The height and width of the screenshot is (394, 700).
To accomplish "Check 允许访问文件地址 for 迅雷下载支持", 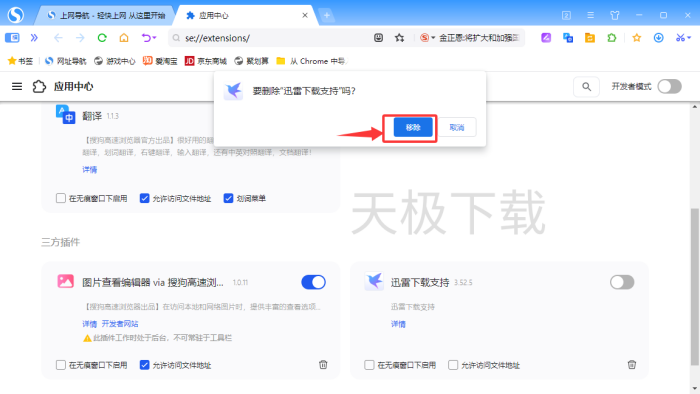I will [x=453, y=365].
